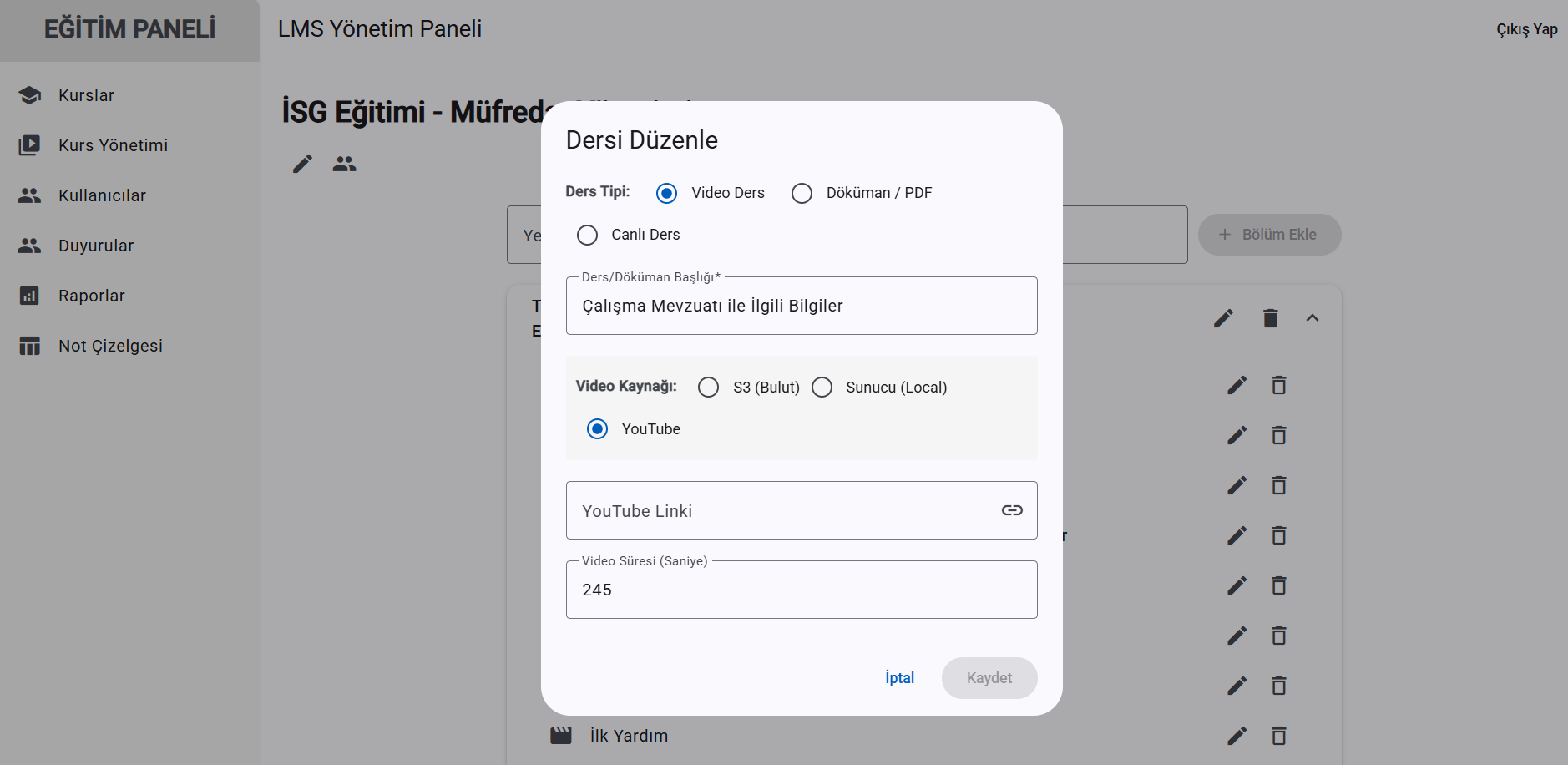Collapse the section with chevron up arrow
Image resolution: width=1568 pixels, height=765 pixels.
point(1312,318)
